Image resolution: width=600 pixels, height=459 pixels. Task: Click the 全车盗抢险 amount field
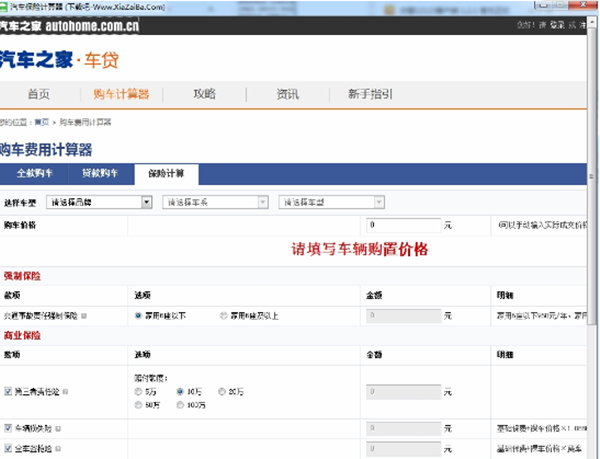coord(404,448)
